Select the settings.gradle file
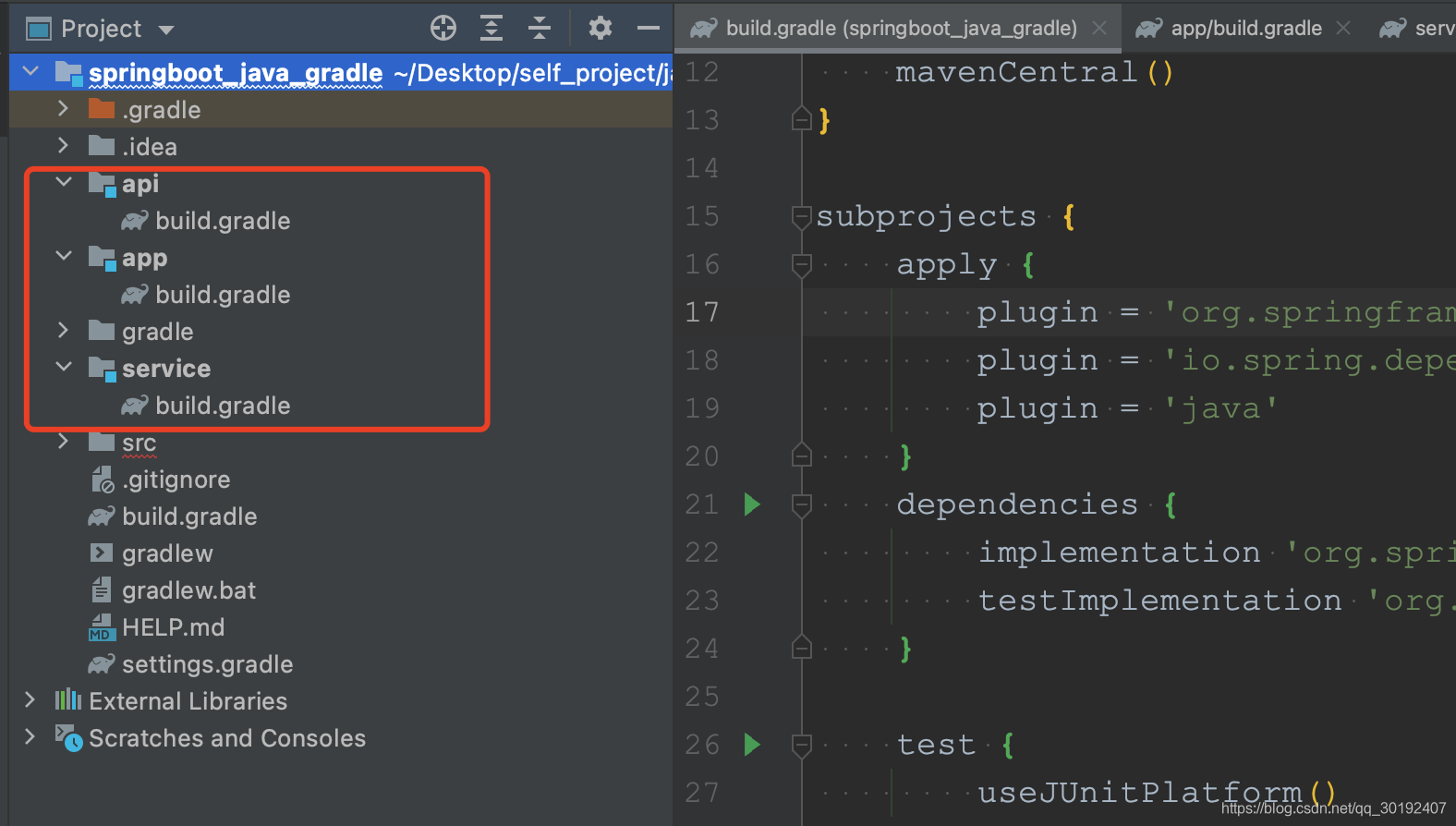 [x=207, y=664]
